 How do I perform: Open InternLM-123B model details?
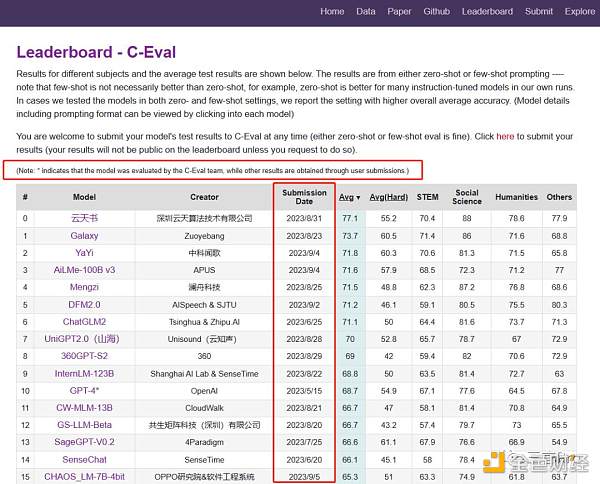(84, 374)
